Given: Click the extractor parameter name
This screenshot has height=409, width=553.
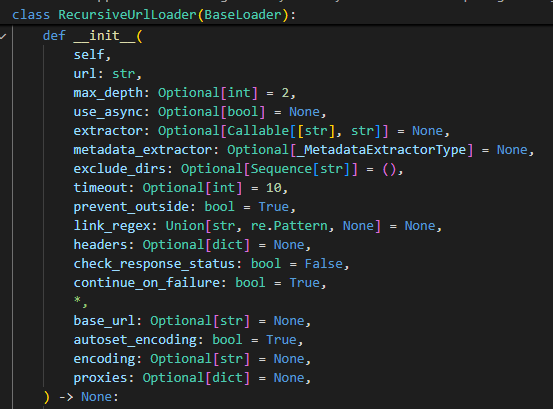Looking at the screenshot, I should pyautogui.click(x=108, y=131).
